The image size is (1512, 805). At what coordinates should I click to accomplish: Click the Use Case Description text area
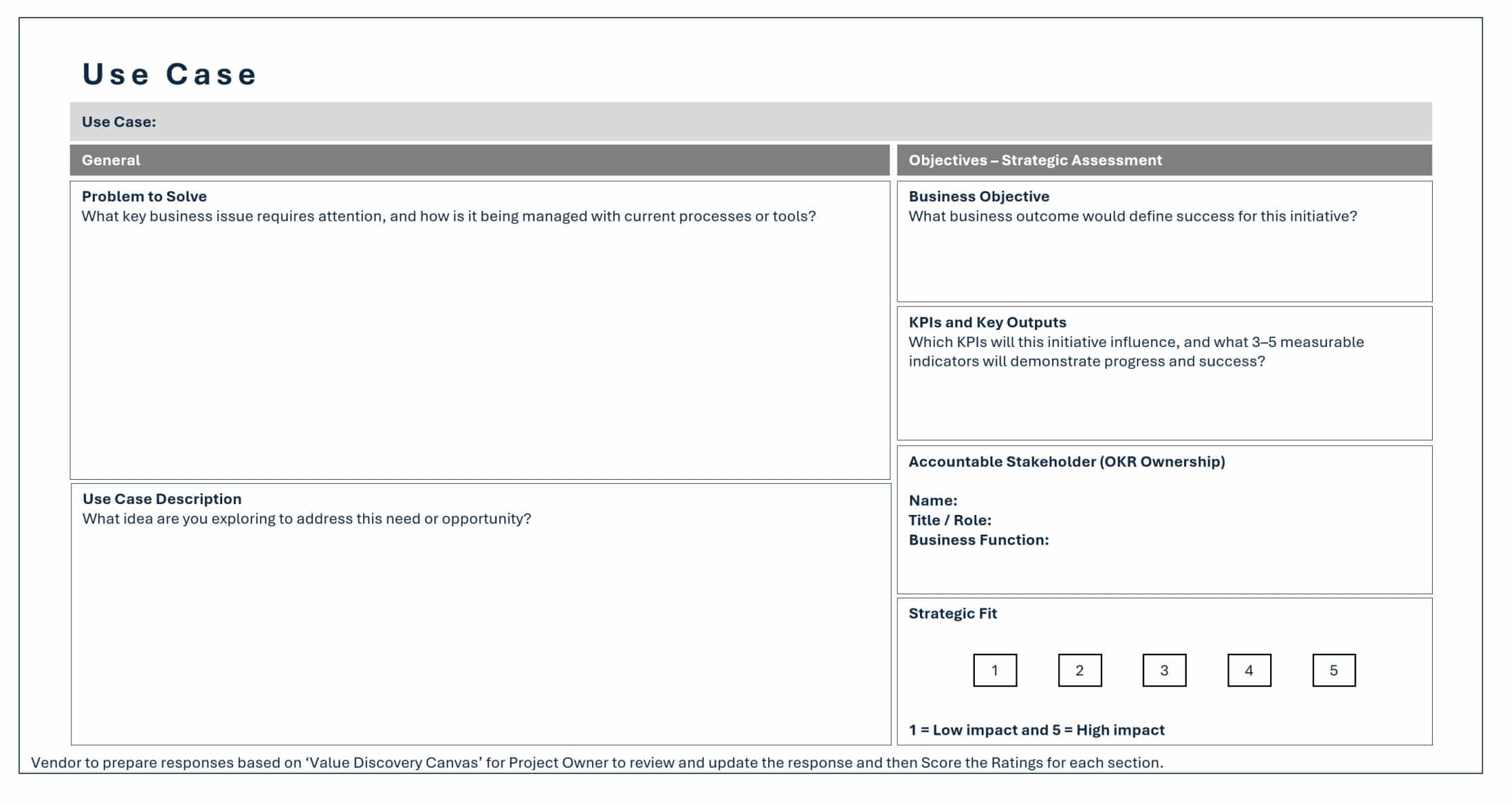474,623
